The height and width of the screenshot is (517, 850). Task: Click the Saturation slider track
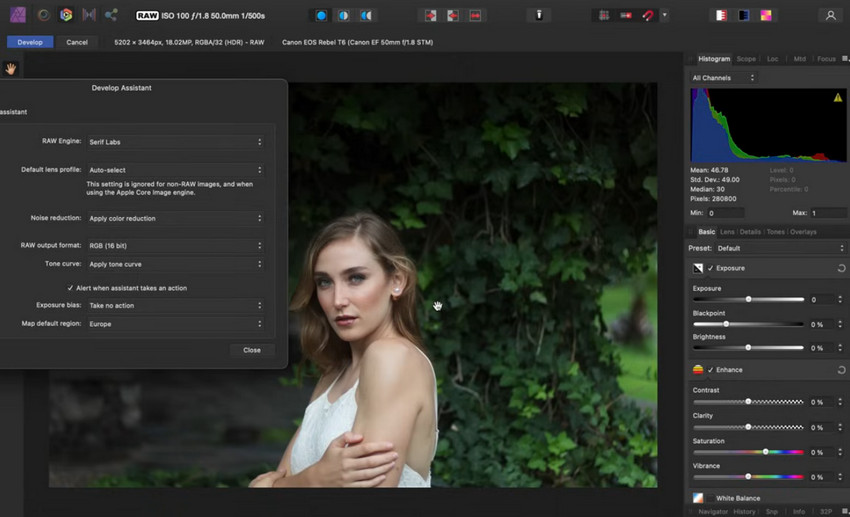tap(748, 452)
